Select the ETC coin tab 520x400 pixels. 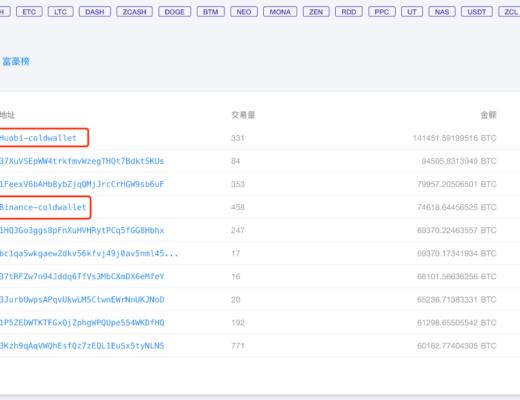point(29,12)
